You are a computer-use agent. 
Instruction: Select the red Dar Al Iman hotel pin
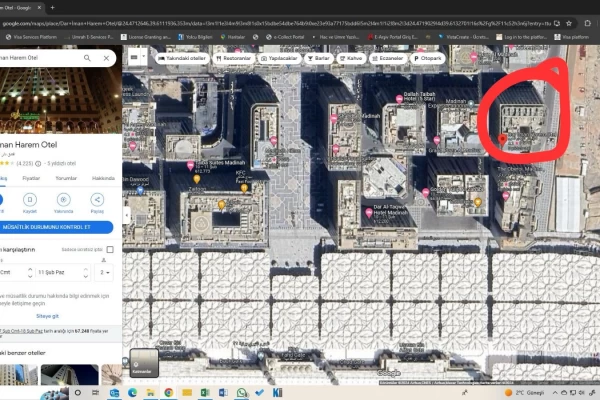click(503, 139)
